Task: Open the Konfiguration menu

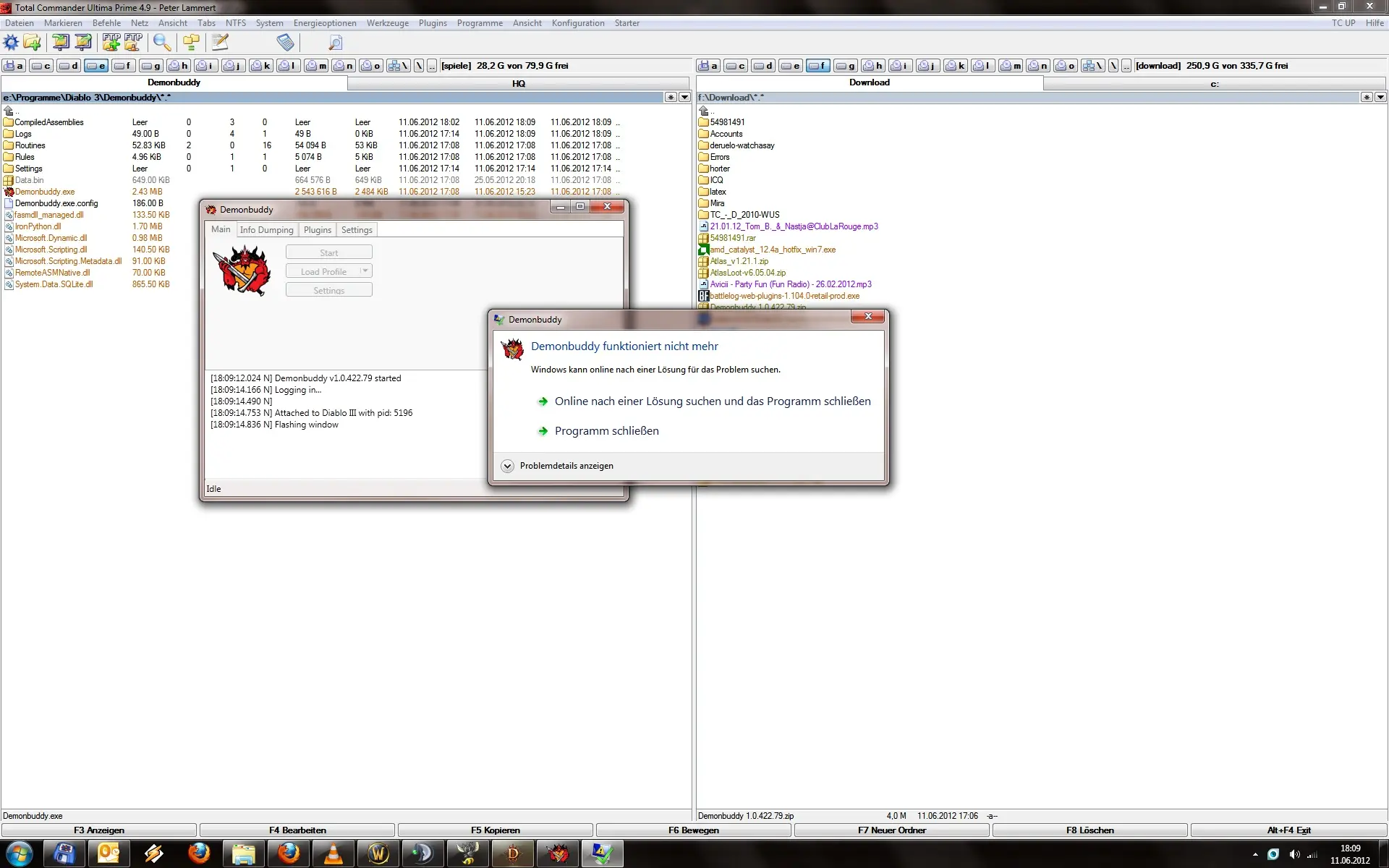Action: tap(578, 23)
